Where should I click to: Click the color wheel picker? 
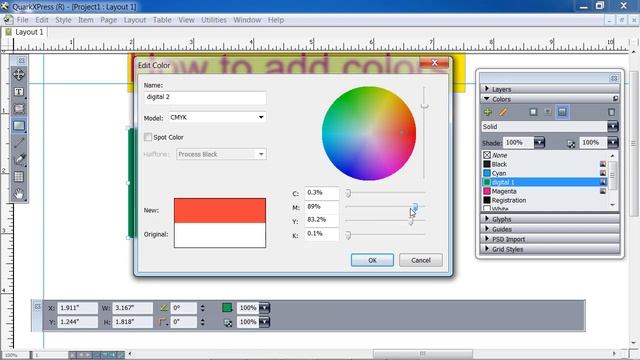(369, 133)
